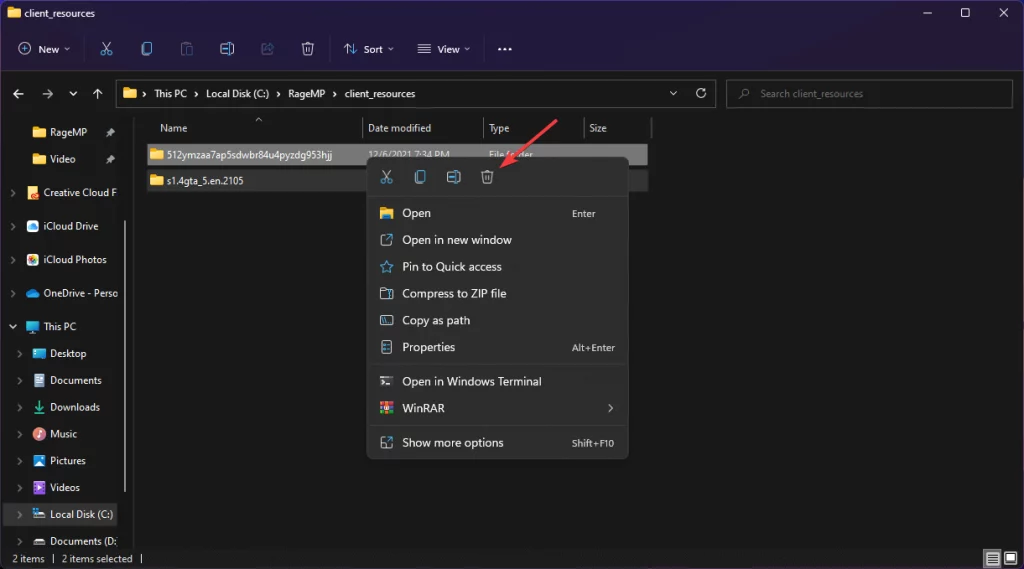Click the Delete trash icon in the top toolbar
This screenshot has width=1024, height=569.
click(308, 49)
